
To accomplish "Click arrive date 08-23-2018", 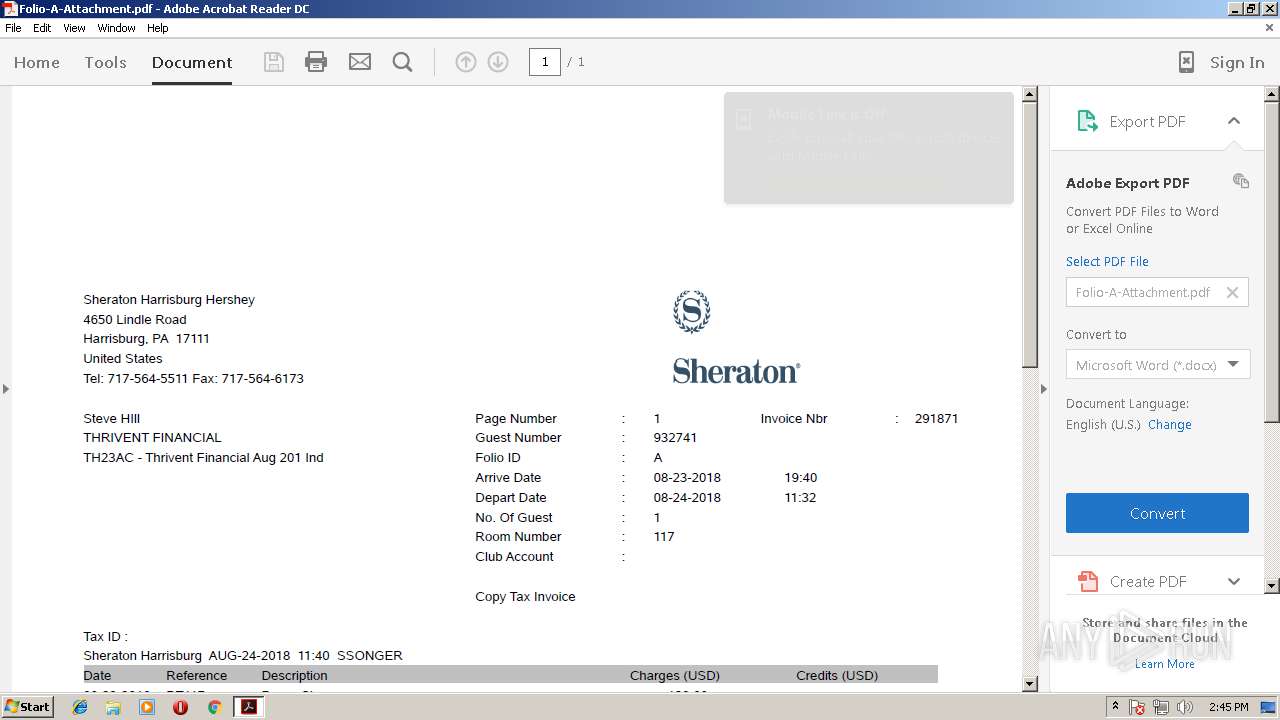I will 687,477.
